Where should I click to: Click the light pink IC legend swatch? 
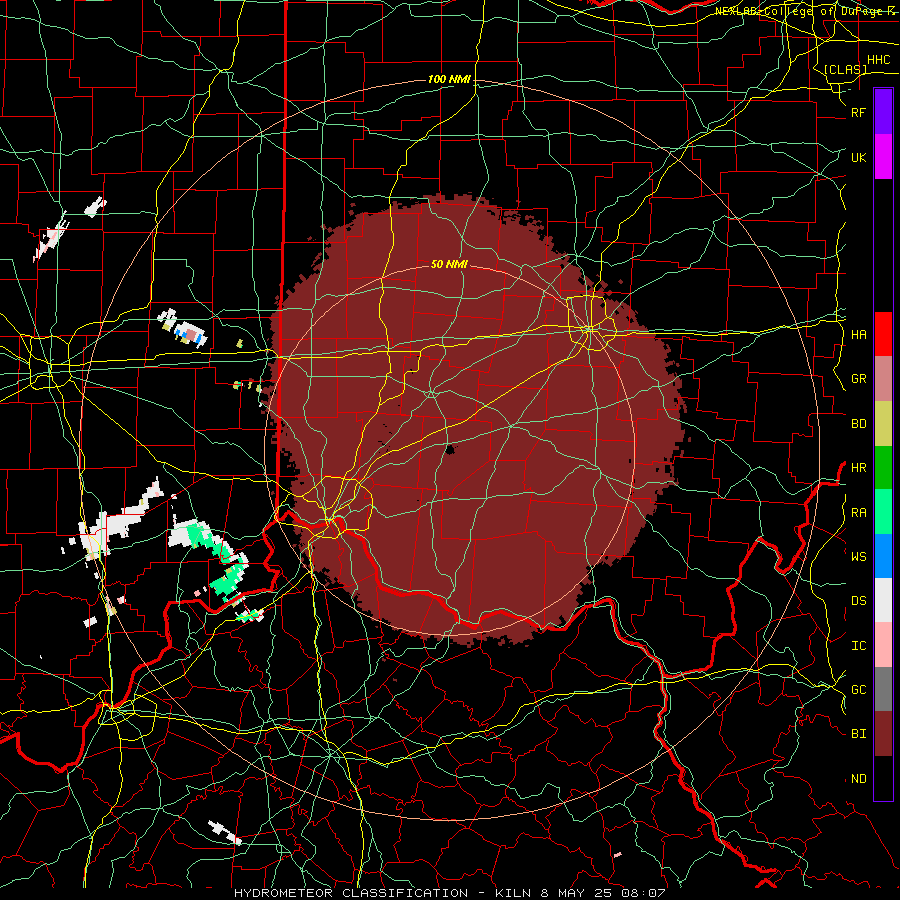click(883, 645)
